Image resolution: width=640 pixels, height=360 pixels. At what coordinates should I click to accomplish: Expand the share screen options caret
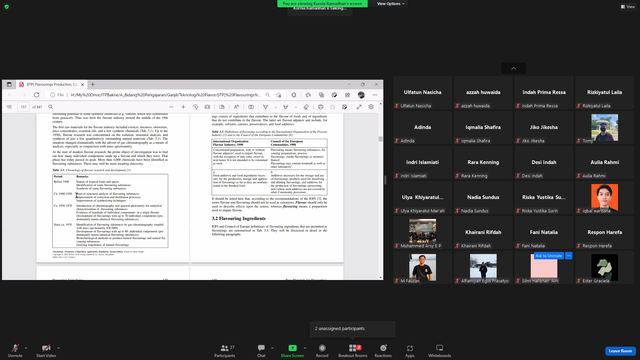tap(304, 348)
